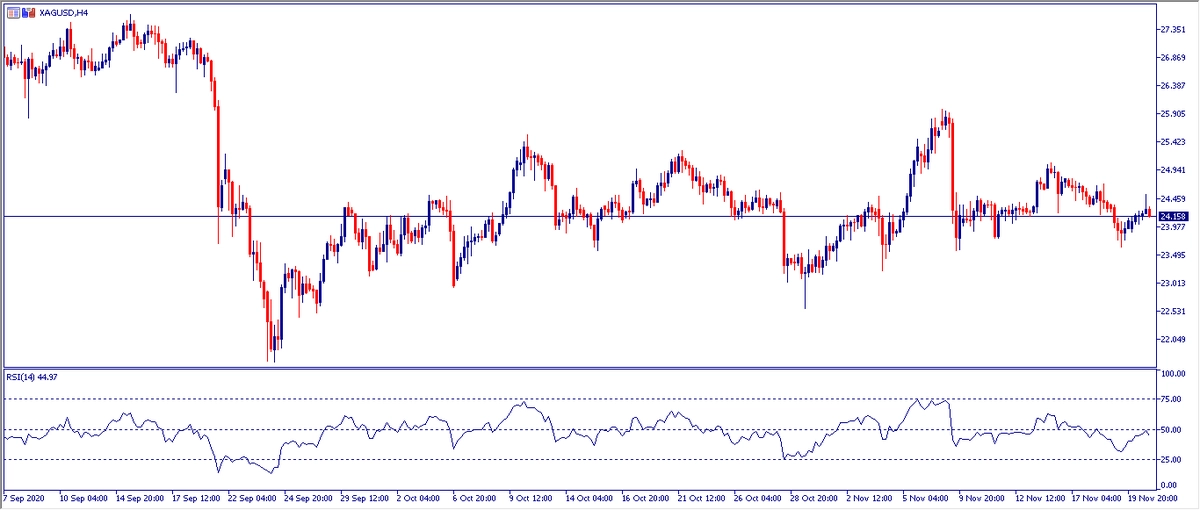The image size is (1200, 510).
Task: Click the 19 Nov 20:00 time label
Action: click(1154, 497)
